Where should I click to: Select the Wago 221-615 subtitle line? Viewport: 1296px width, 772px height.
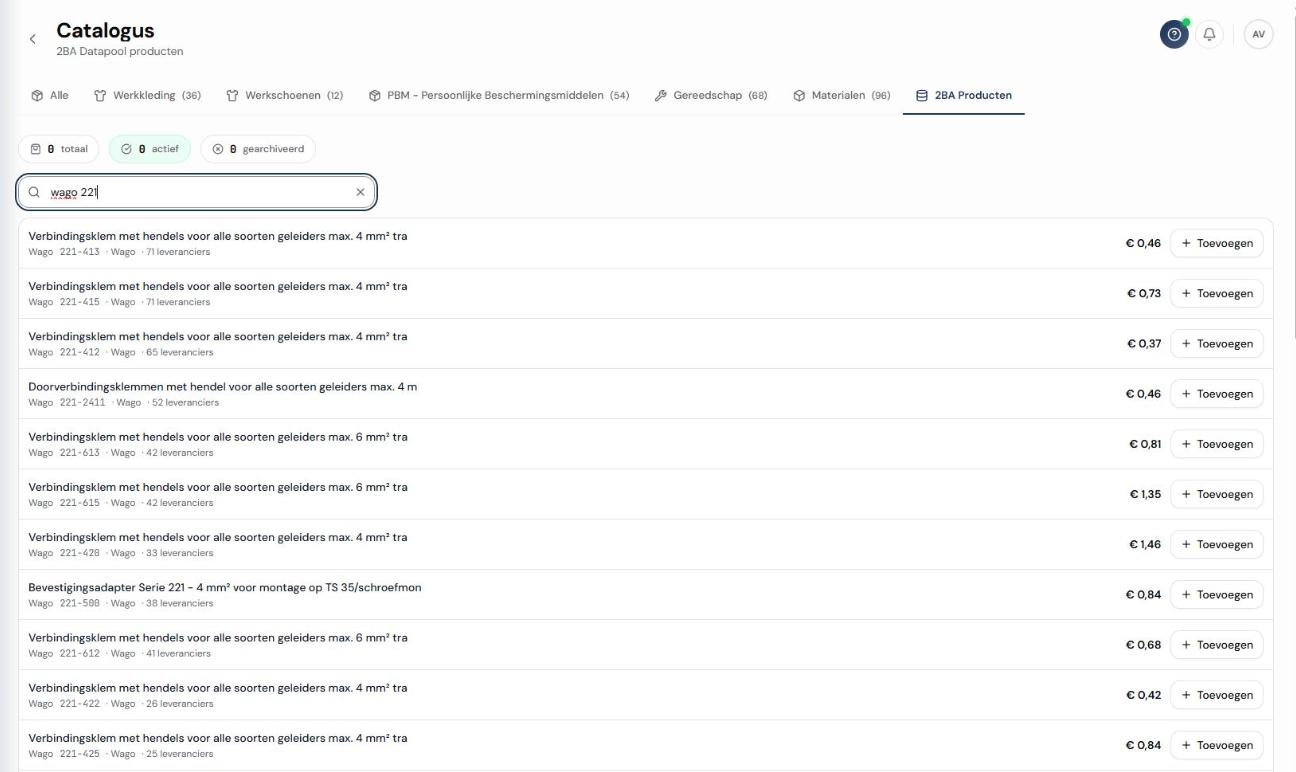click(120, 503)
